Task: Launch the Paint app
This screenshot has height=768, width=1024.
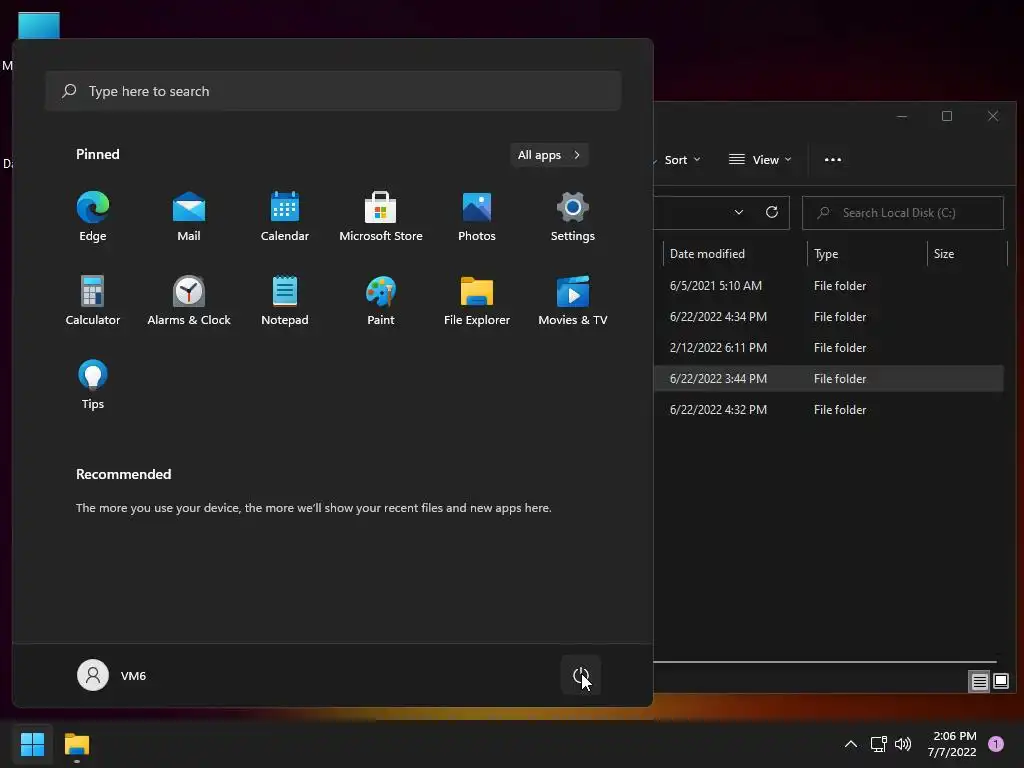Action: click(x=381, y=300)
